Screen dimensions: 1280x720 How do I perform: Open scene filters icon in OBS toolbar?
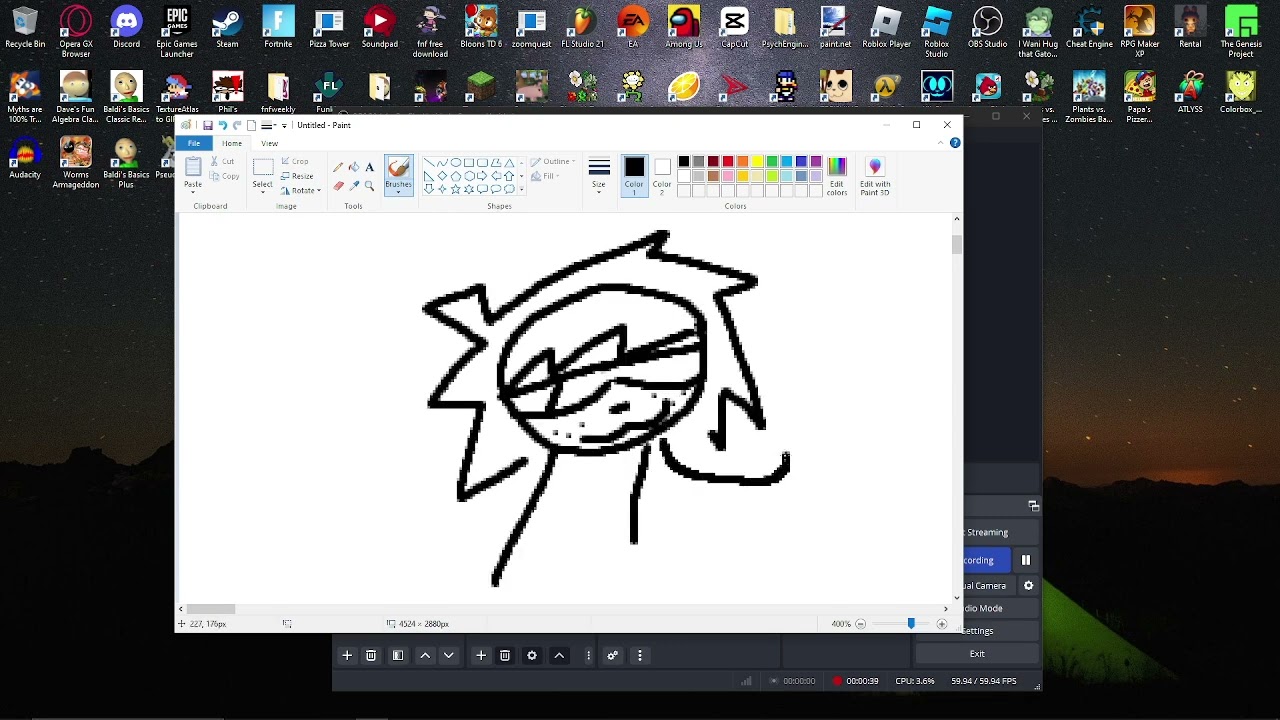(398, 655)
